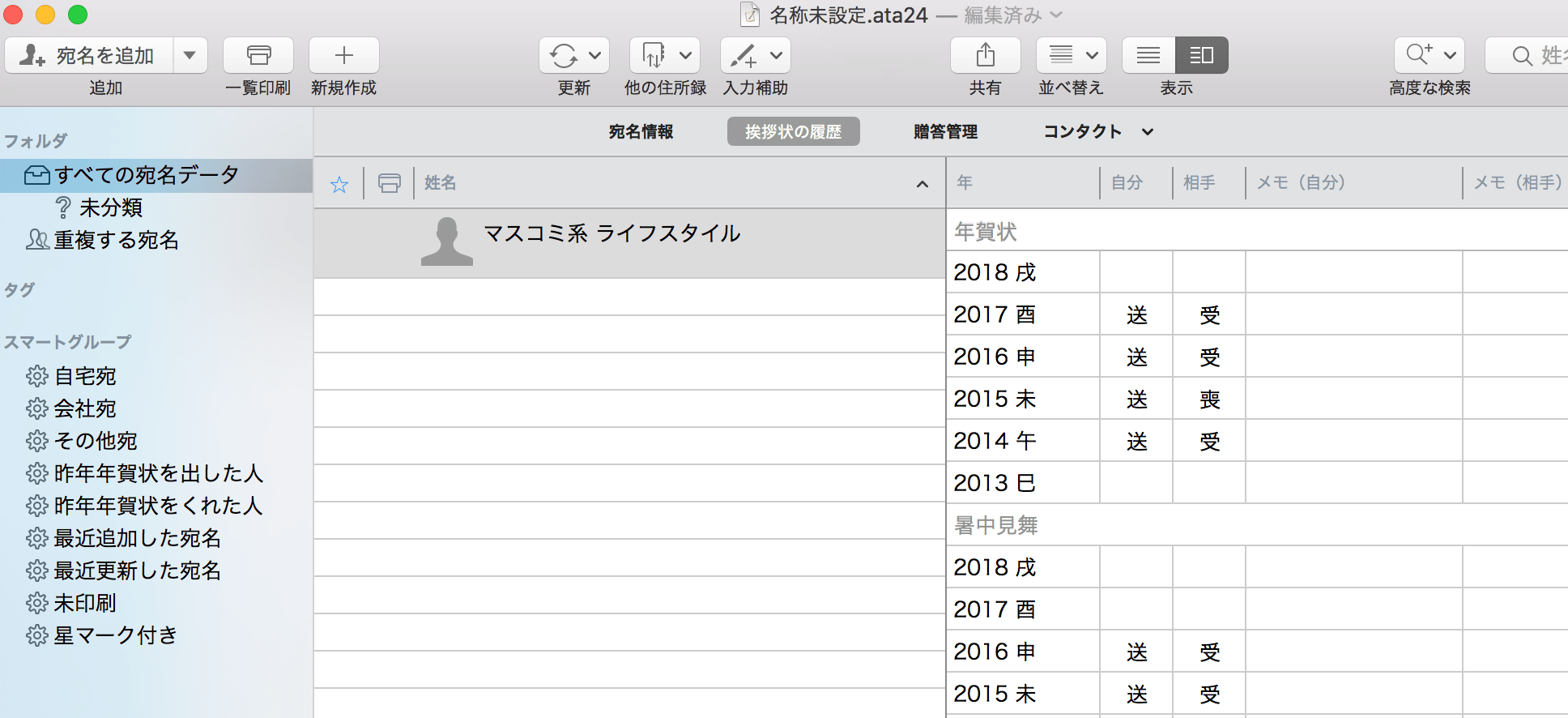Open the 宛名を追加 dropdown arrow
The width and height of the screenshot is (1568, 718).
(x=190, y=55)
